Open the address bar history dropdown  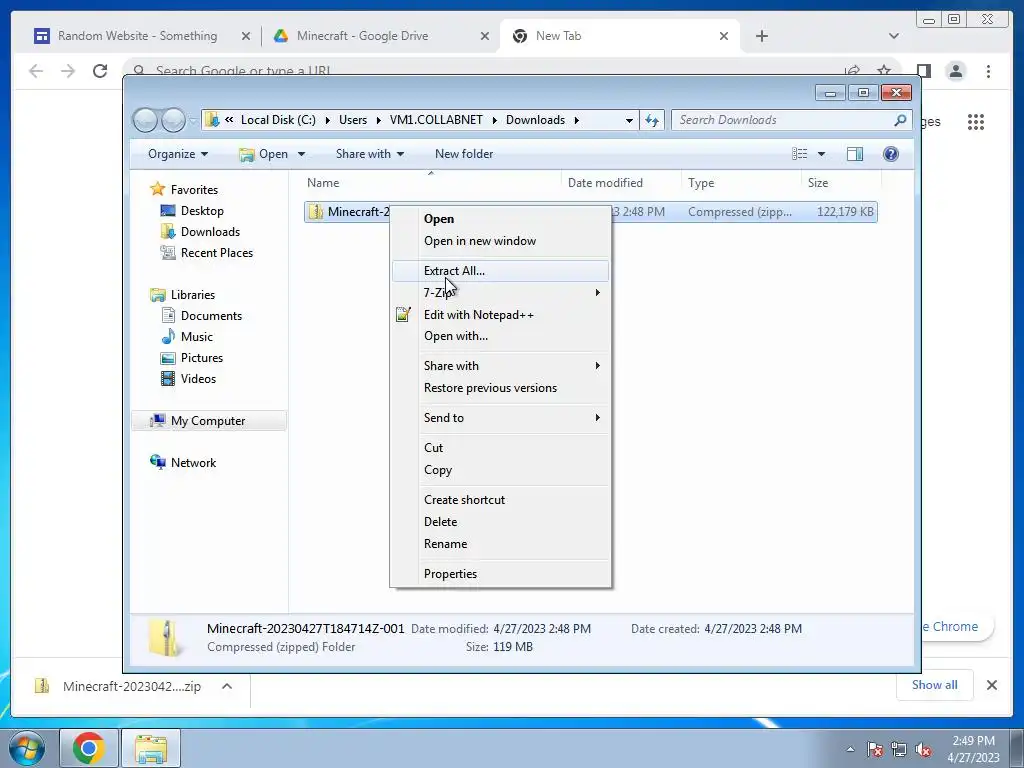pyautogui.click(x=629, y=120)
